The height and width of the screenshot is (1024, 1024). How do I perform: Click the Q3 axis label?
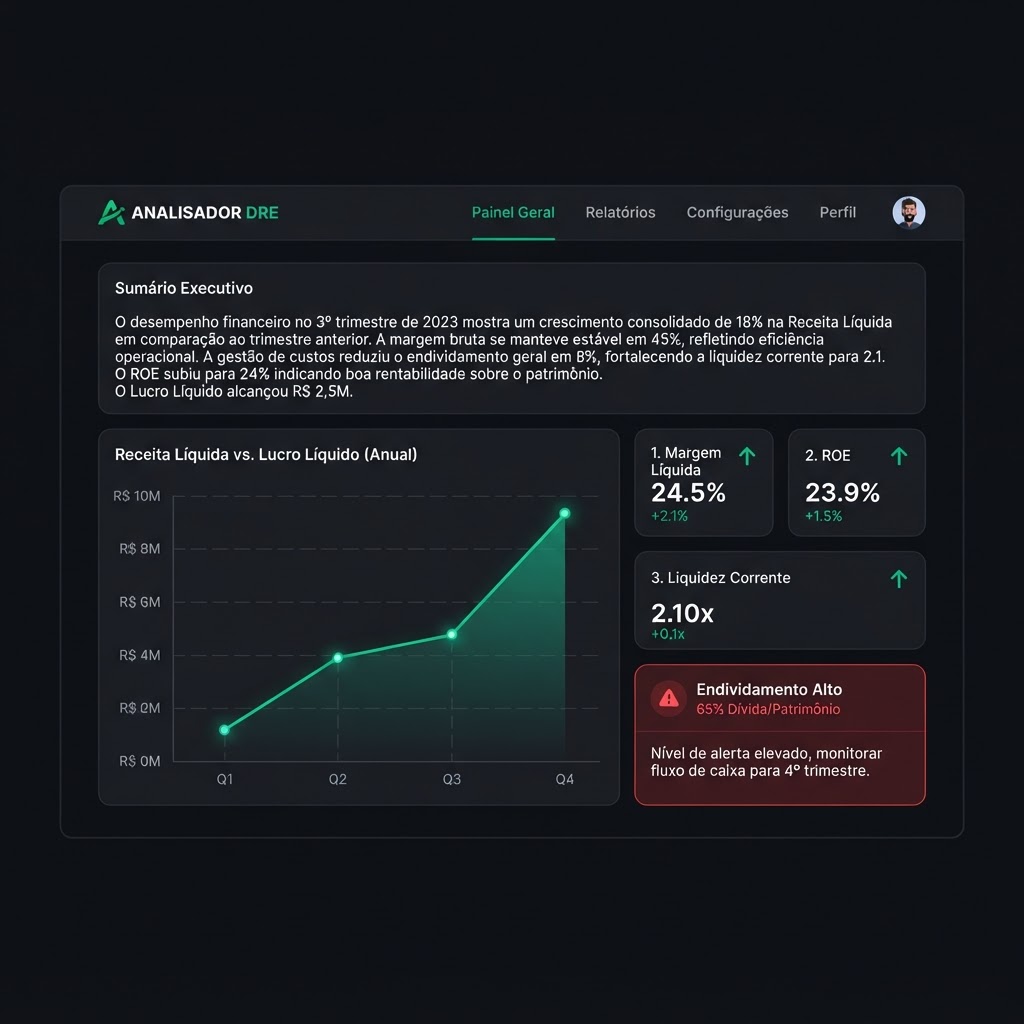point(452,779)
